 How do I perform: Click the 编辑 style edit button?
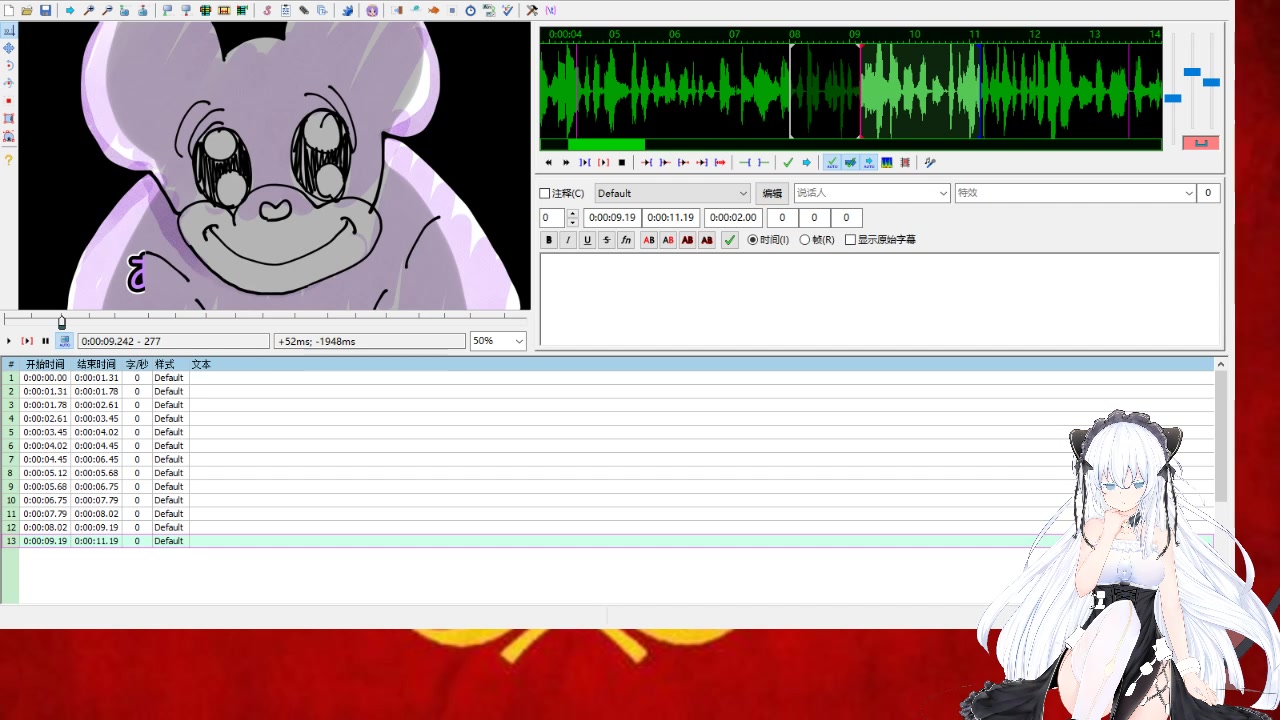[772, 193]
